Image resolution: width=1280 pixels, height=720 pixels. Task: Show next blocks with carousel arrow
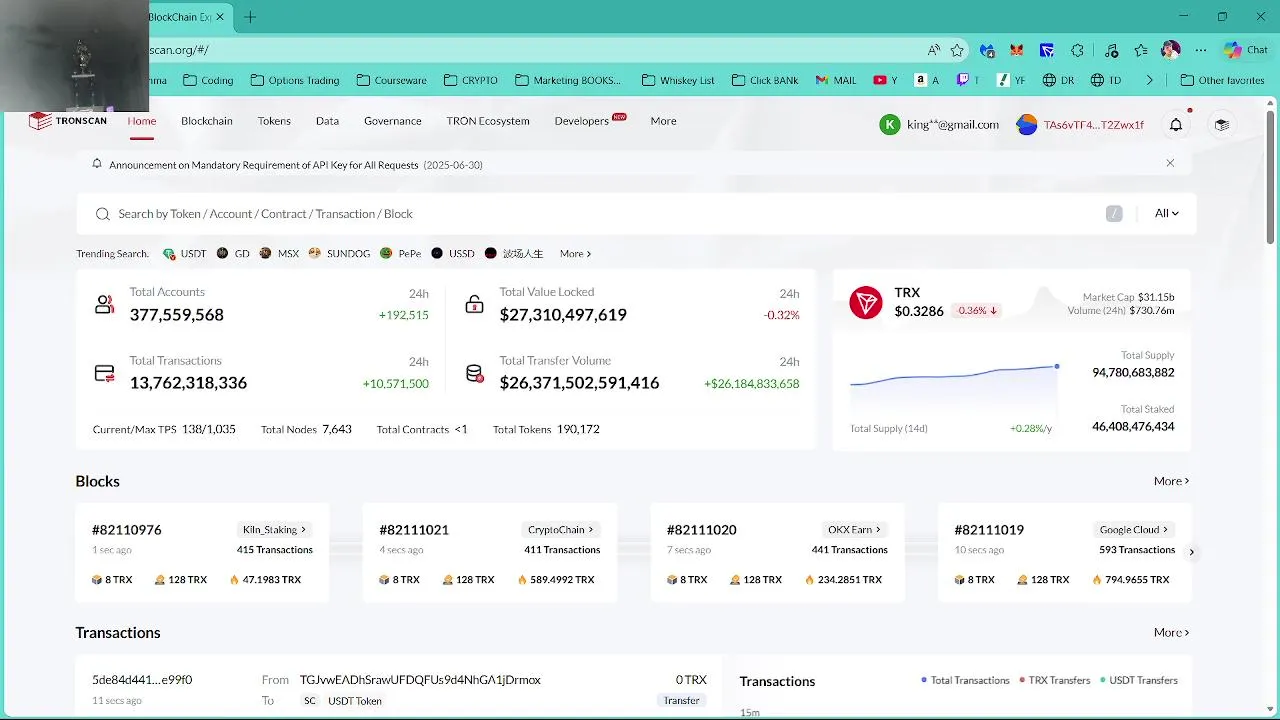[1191, 552]
